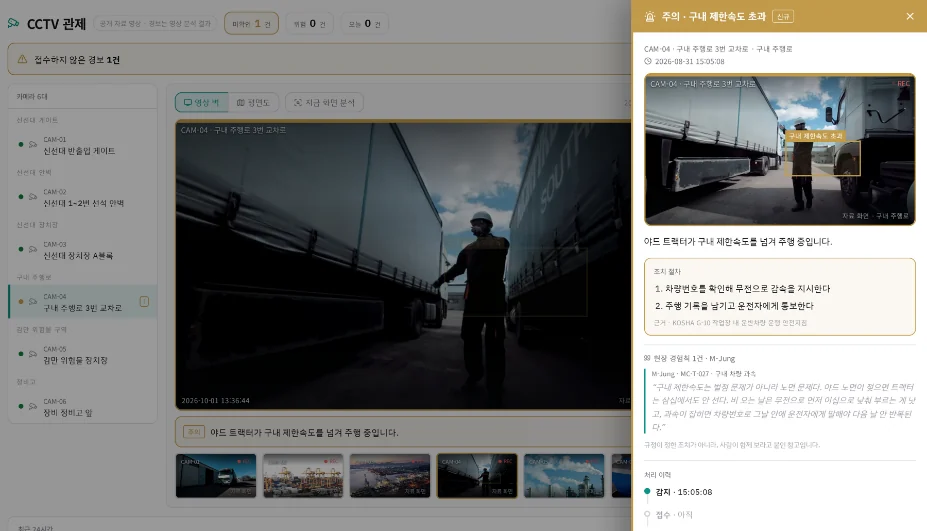Screen dimensions: 927x531
Task: Click the camera icon of CAM-01 row
Action: pyautogui.click(x=33, y=144)
